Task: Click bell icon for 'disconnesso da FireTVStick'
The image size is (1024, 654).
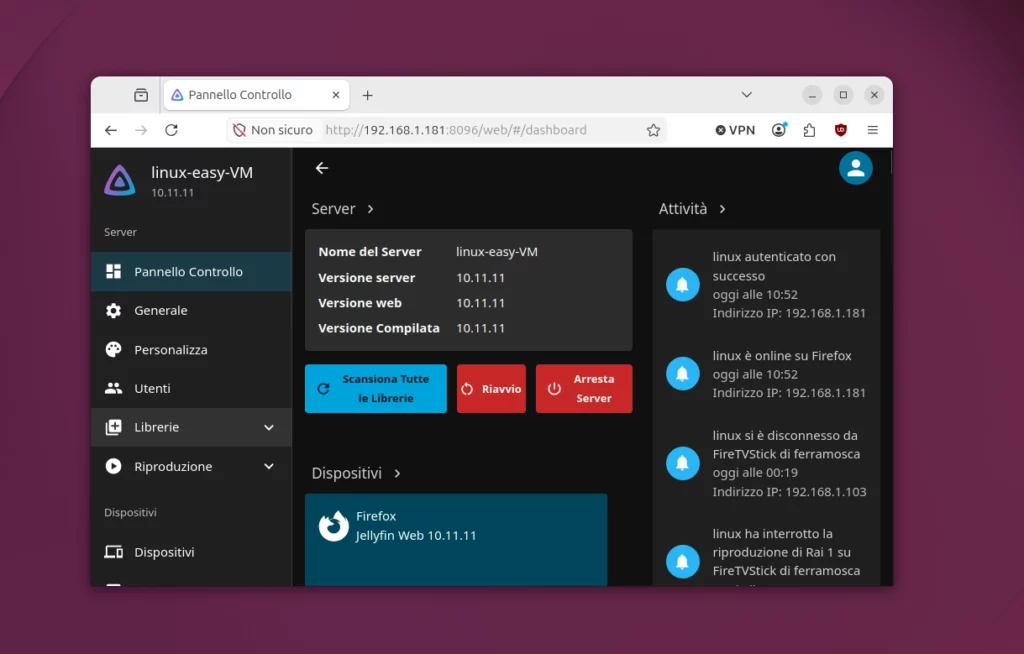Action: pyautogui.click(x=682, y=463)
